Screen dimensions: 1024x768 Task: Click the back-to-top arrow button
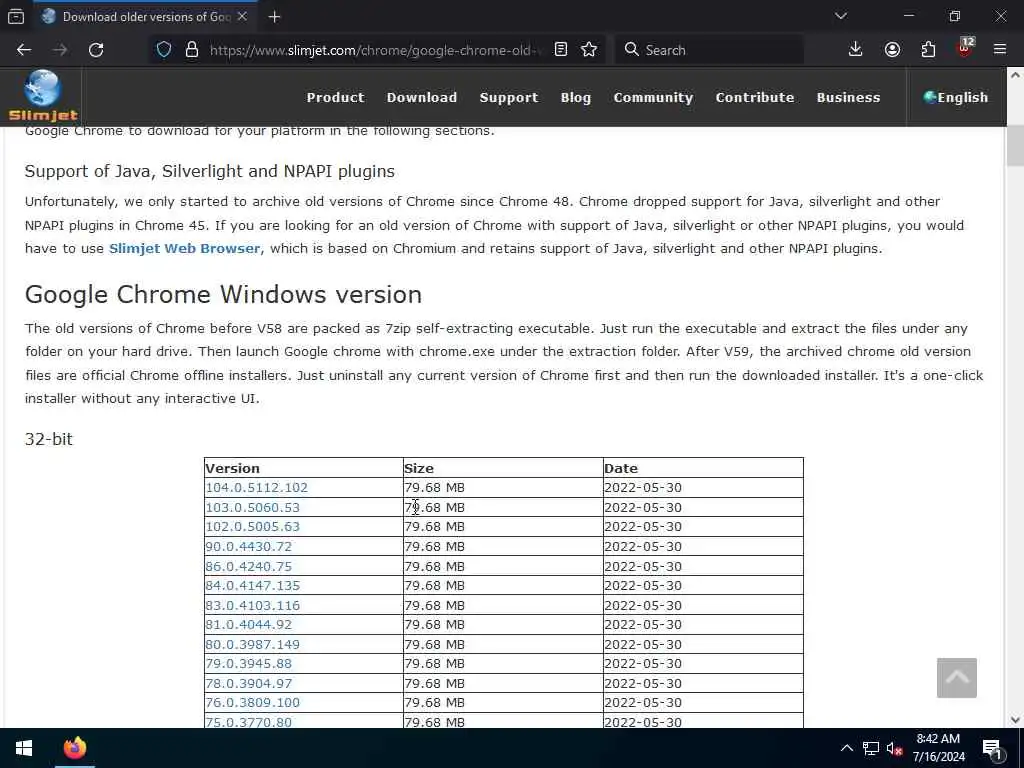tap(957, 678)
